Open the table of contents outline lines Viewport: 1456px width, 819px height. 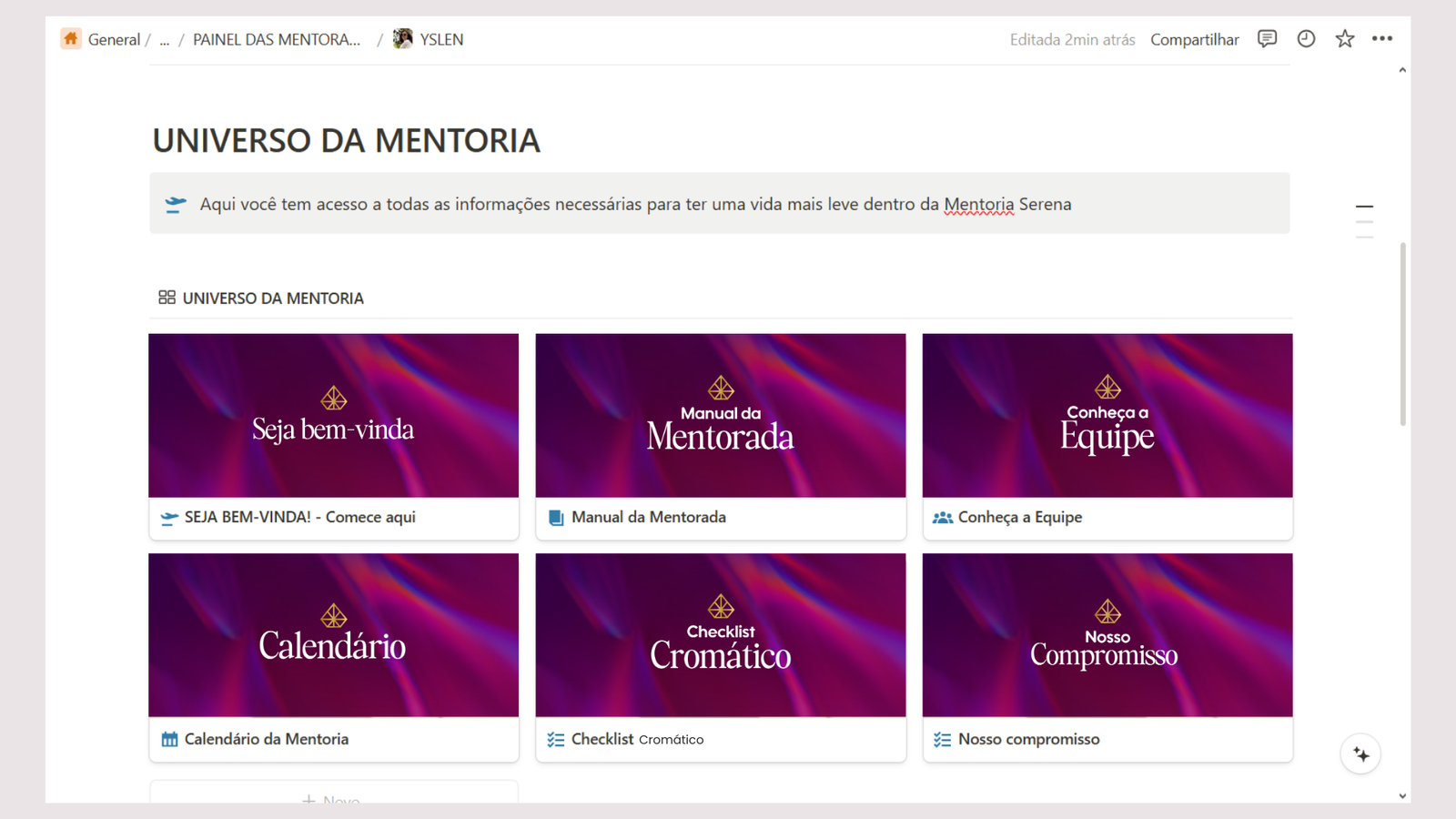click(1364, 221)
